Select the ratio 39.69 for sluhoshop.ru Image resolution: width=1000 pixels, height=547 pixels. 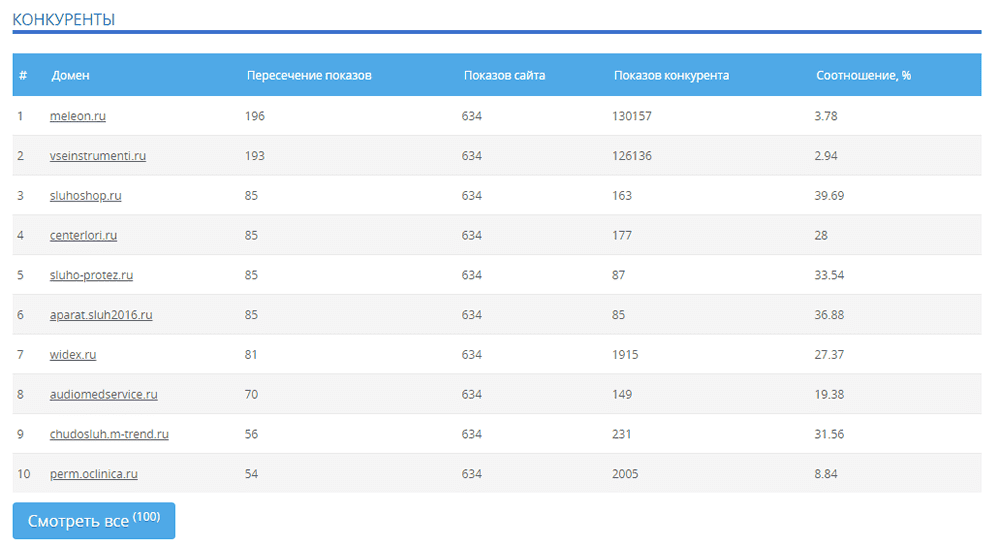(x=828, y=196)
